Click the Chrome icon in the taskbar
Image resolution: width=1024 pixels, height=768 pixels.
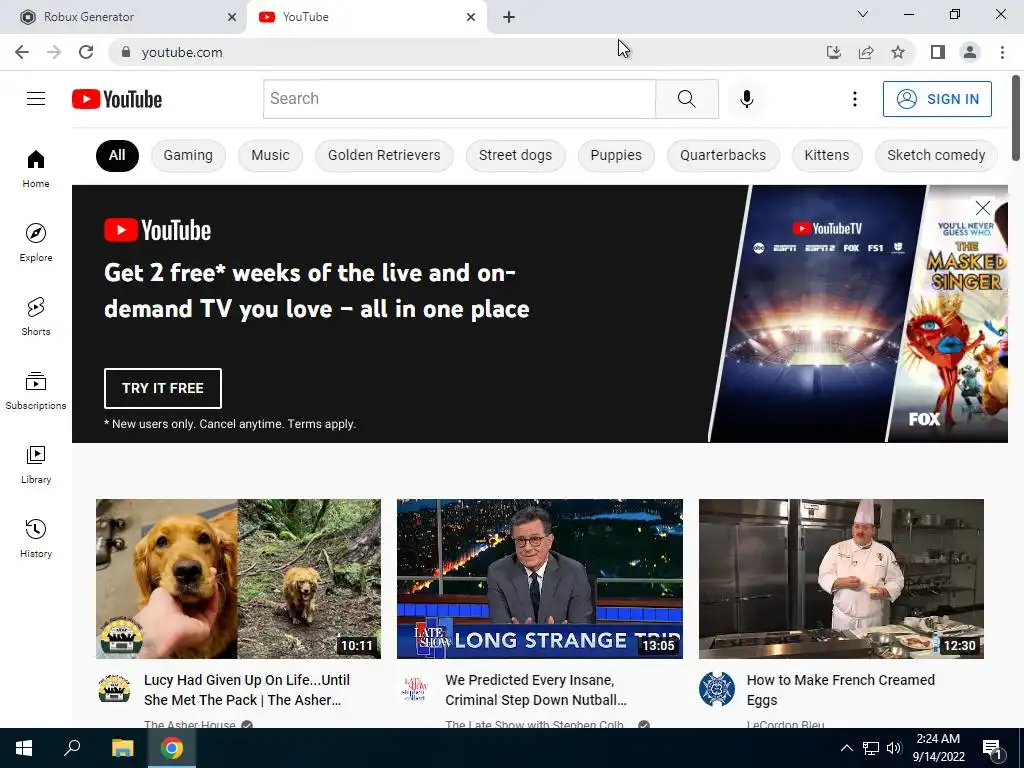(172, 748)
